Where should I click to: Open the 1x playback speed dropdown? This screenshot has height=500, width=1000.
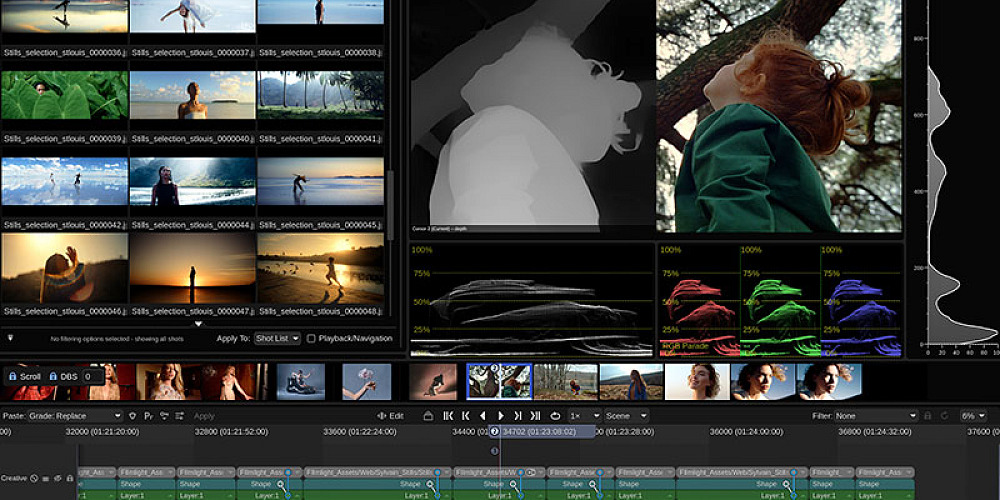point(584,416)
